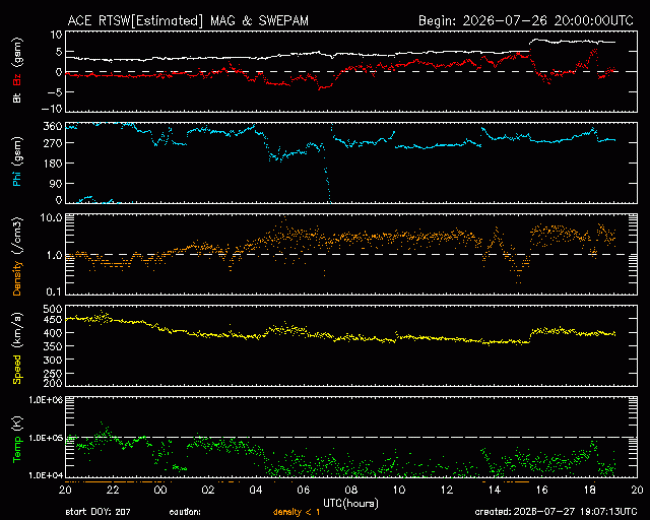The height and width of the screenshot is (520, 650).
Task: Click the "250" tick on Speed axis
Action: click(x=53, y=373)
